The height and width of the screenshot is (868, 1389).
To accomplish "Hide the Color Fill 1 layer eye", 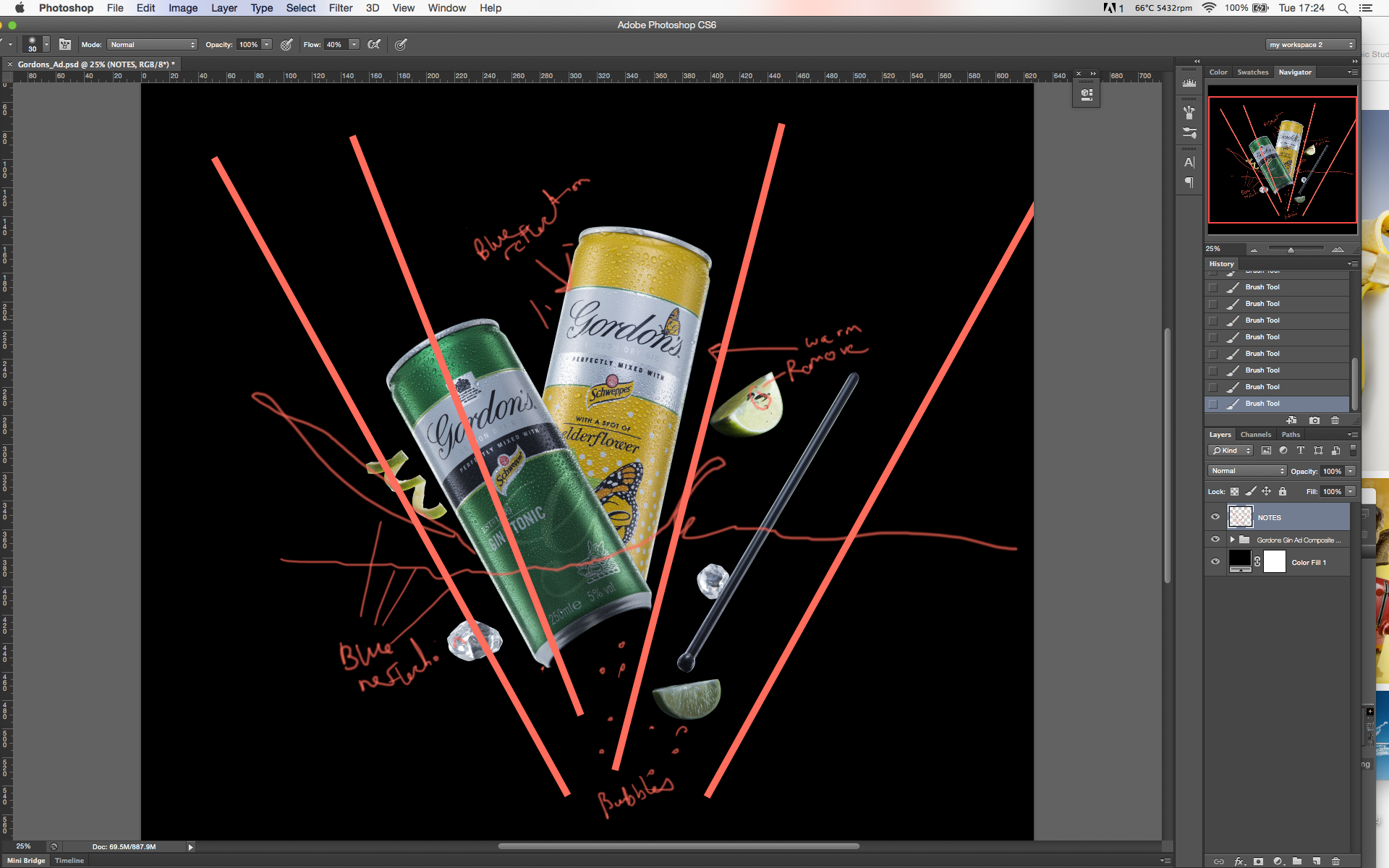I will point(1215,562).
